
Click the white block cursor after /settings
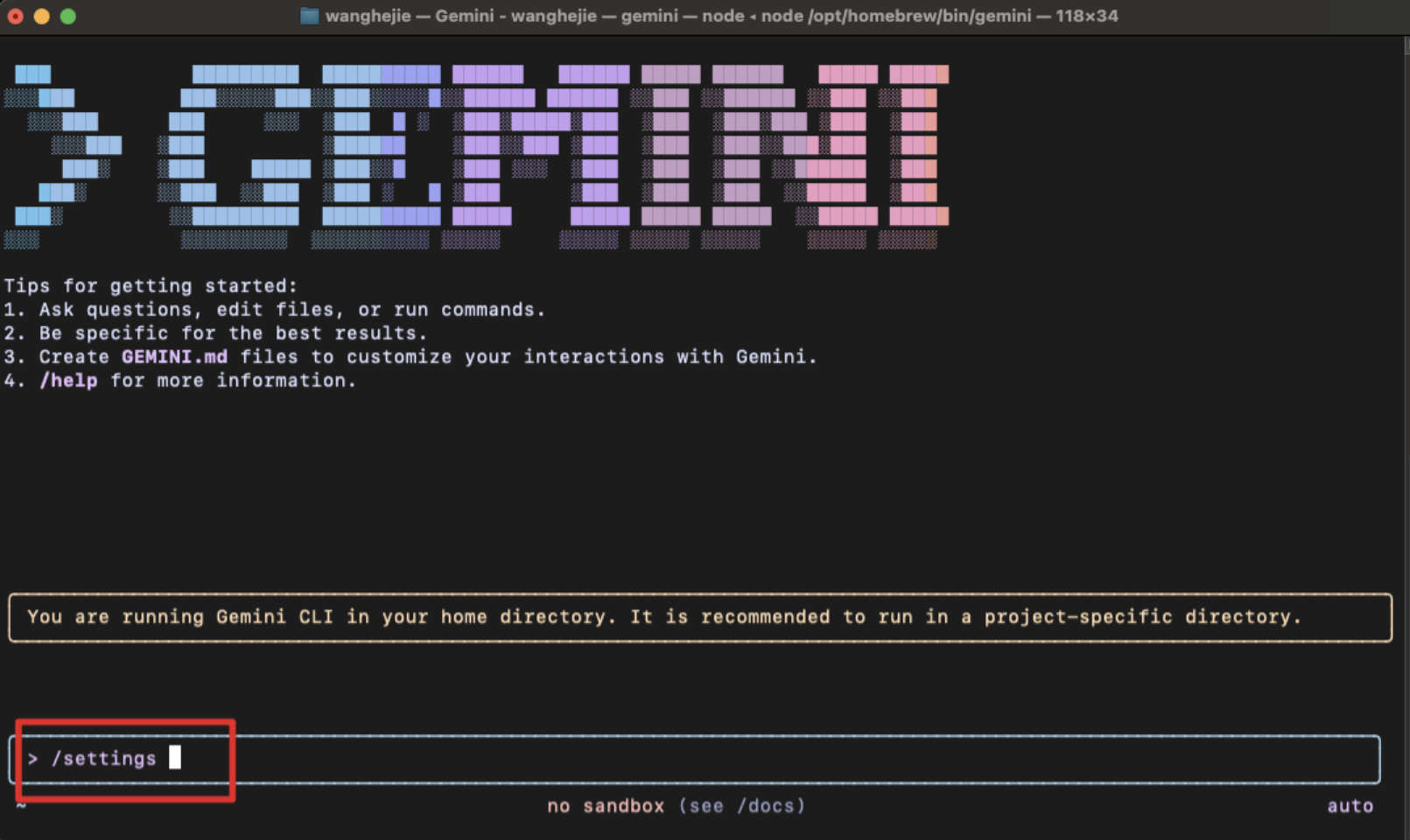175,758
